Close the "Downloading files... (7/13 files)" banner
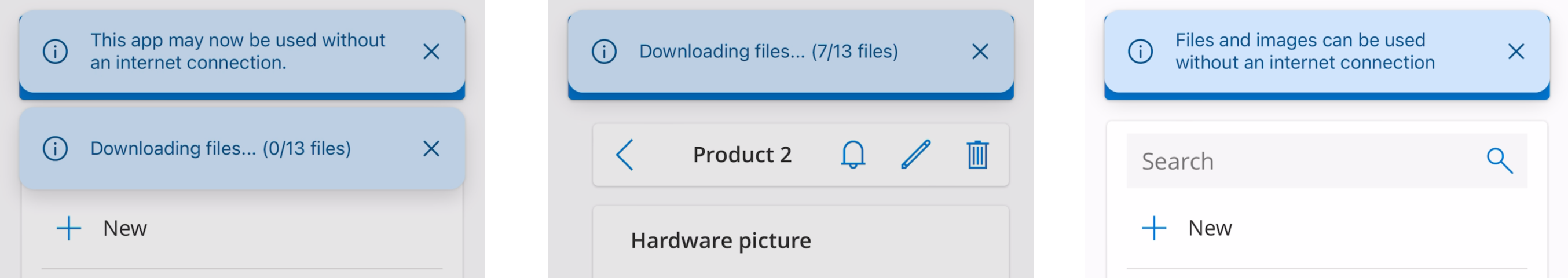 [979, 52]
